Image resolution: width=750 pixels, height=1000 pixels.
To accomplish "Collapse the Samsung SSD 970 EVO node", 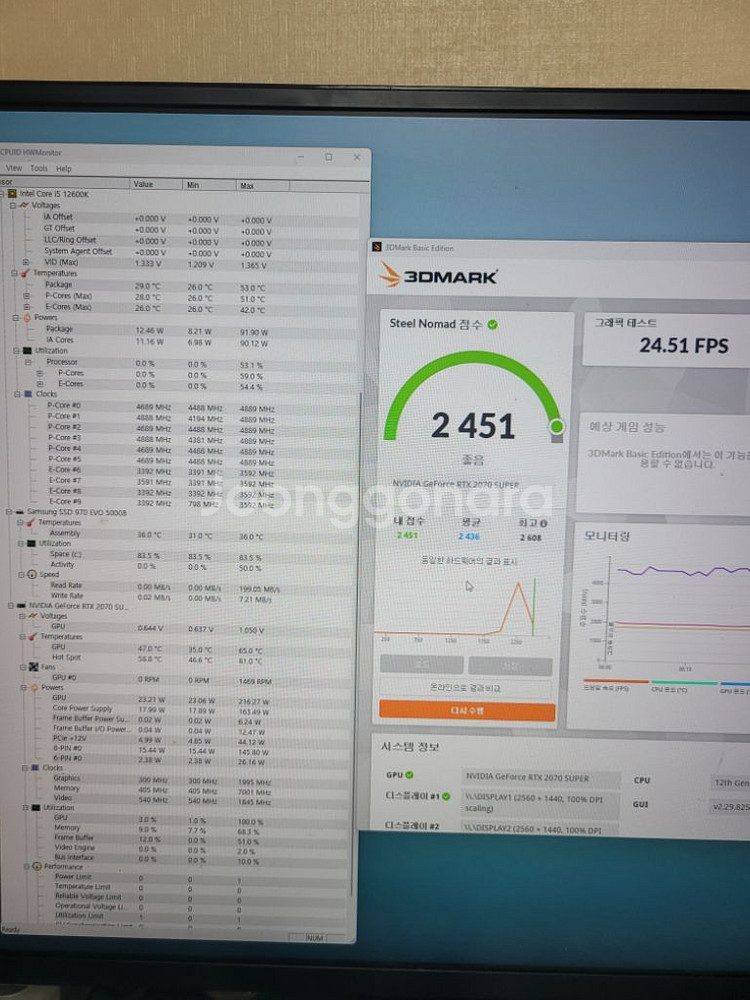I will pyautogui.click(x=8, y=511).
